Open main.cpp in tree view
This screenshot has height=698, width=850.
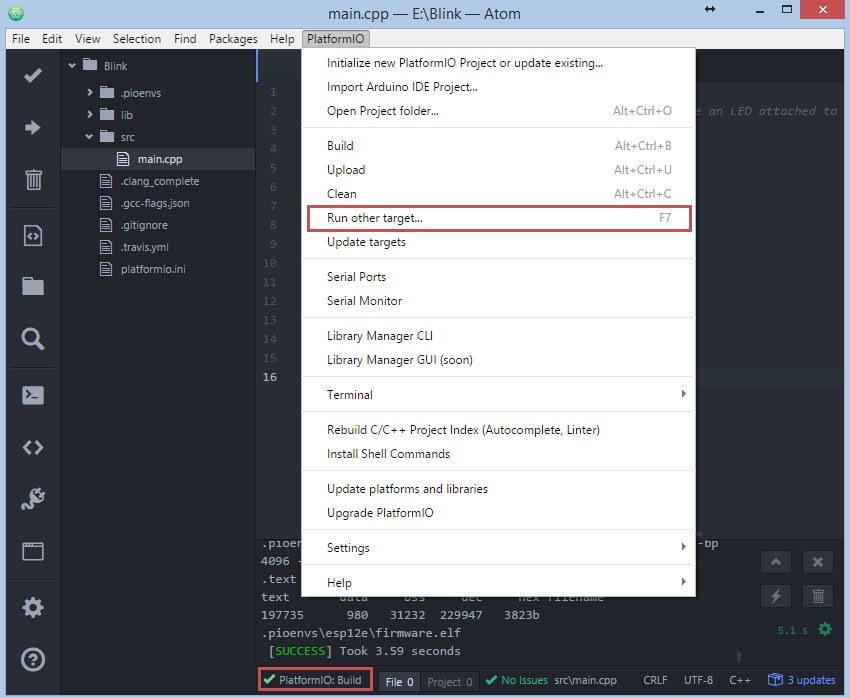pyautogui.click(x=158, y=159)
